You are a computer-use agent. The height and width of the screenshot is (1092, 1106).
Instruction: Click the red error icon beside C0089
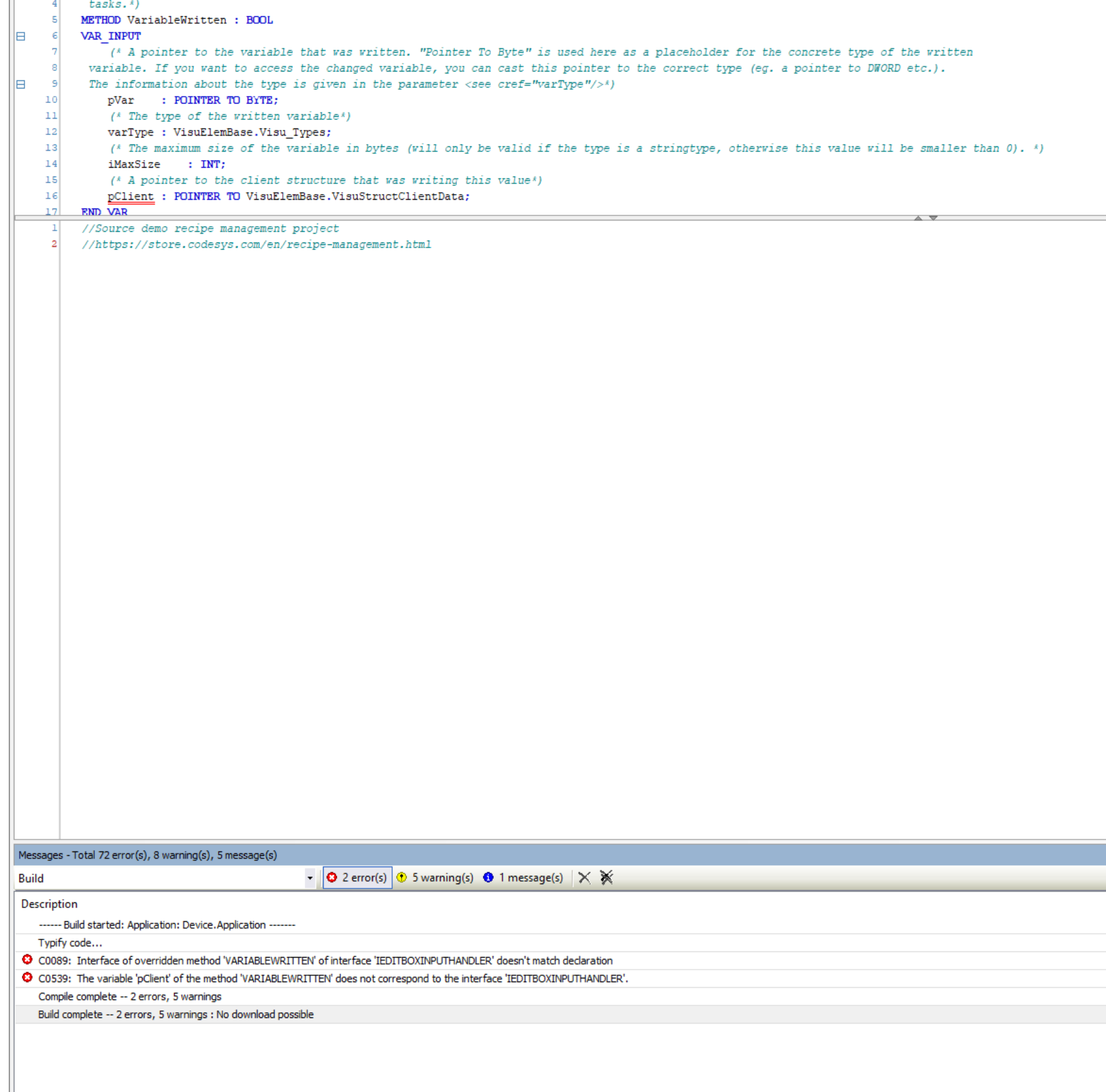coord(27,959)
